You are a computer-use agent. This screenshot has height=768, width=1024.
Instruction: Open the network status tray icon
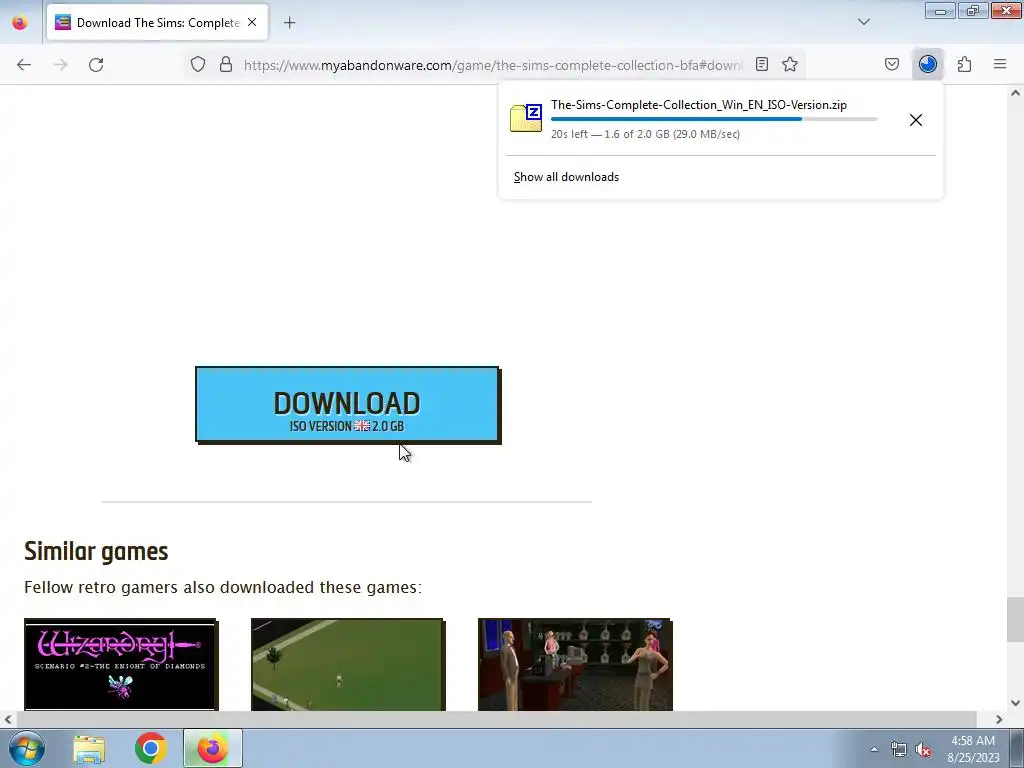click(x=899, y=750)
